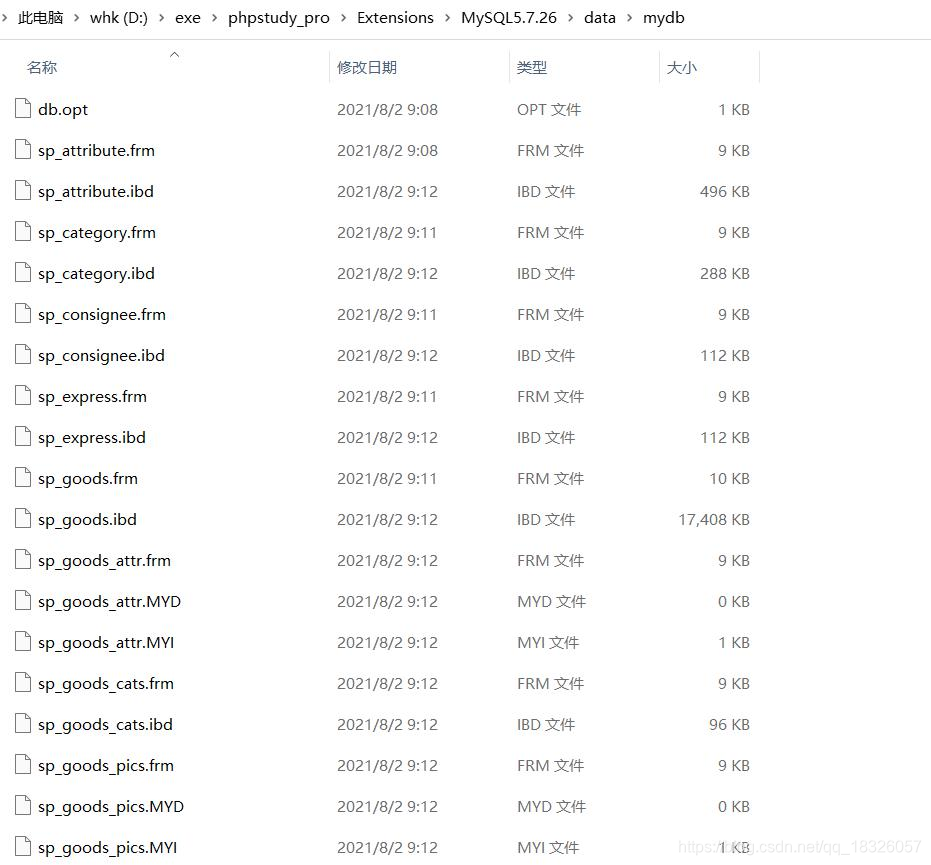Screen dimensions: 931x865
Task: Click the sp_goods_attr.frm file icon
Action: pos(23,559)
